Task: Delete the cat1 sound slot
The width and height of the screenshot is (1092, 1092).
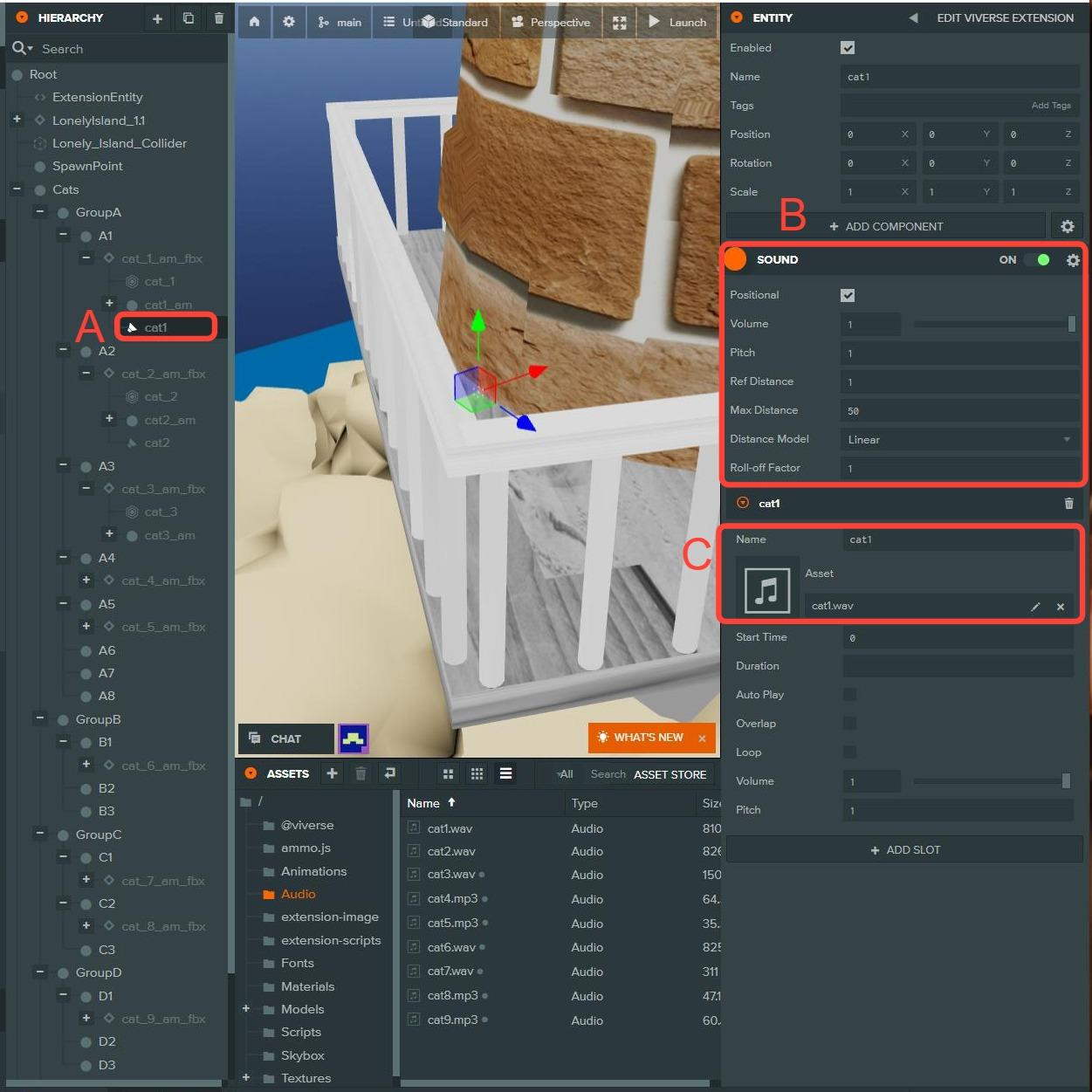Action: tap(1068, 504)
